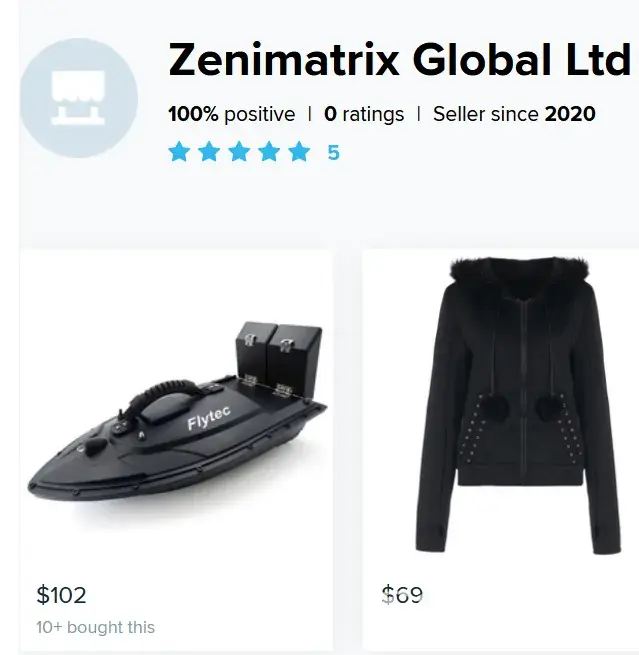
Task: Click the fourth blue rating star
Action: point(269,152)
